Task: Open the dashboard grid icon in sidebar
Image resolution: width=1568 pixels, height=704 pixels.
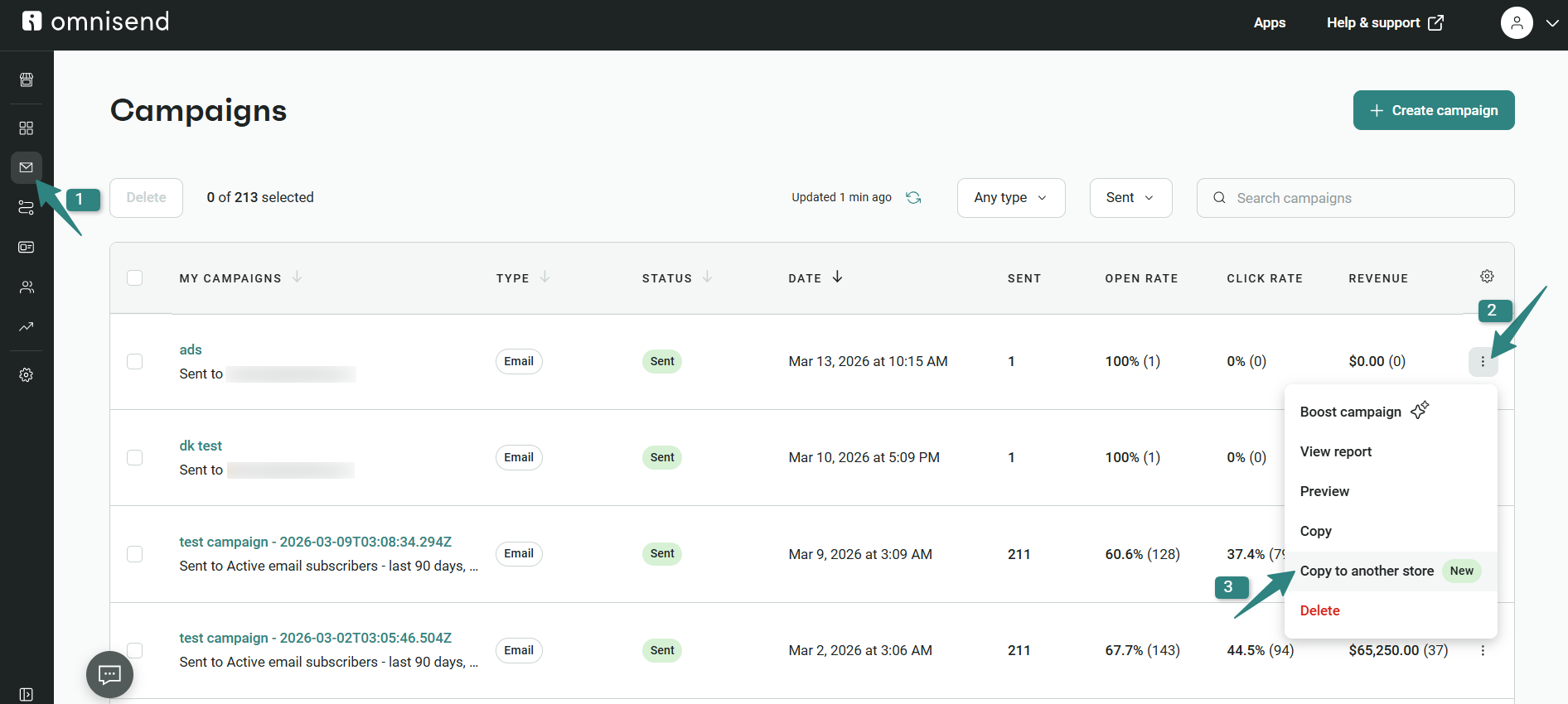Action: [x=27, y=128]
